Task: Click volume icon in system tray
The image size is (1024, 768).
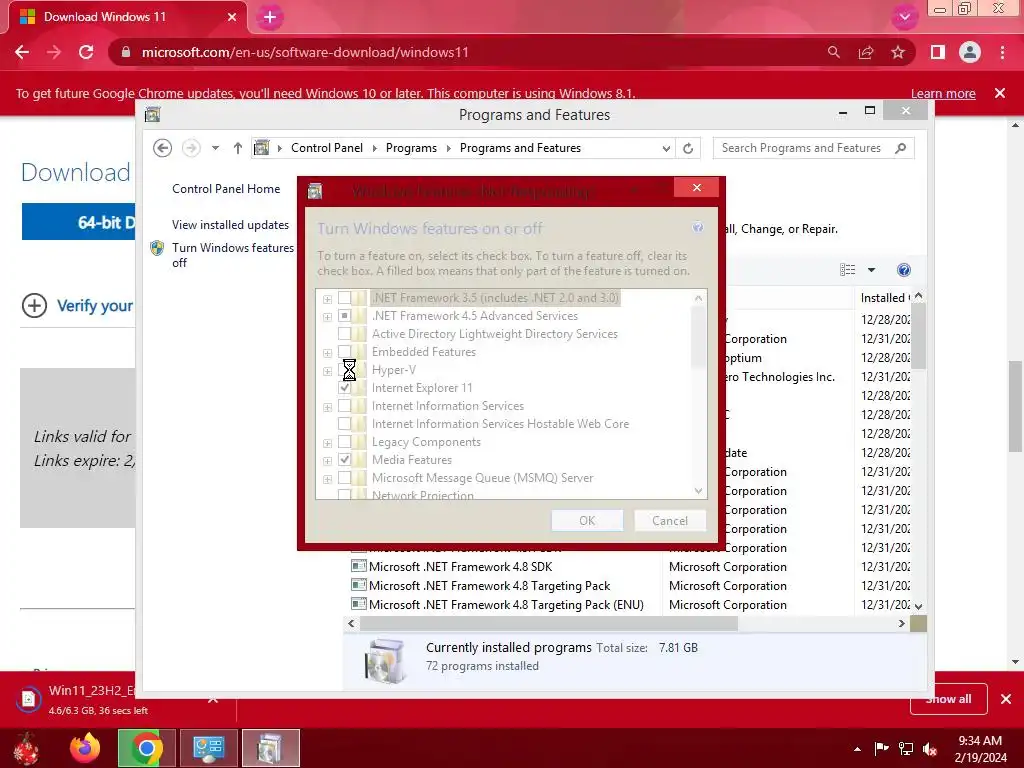Action: (x=931, y=749)
